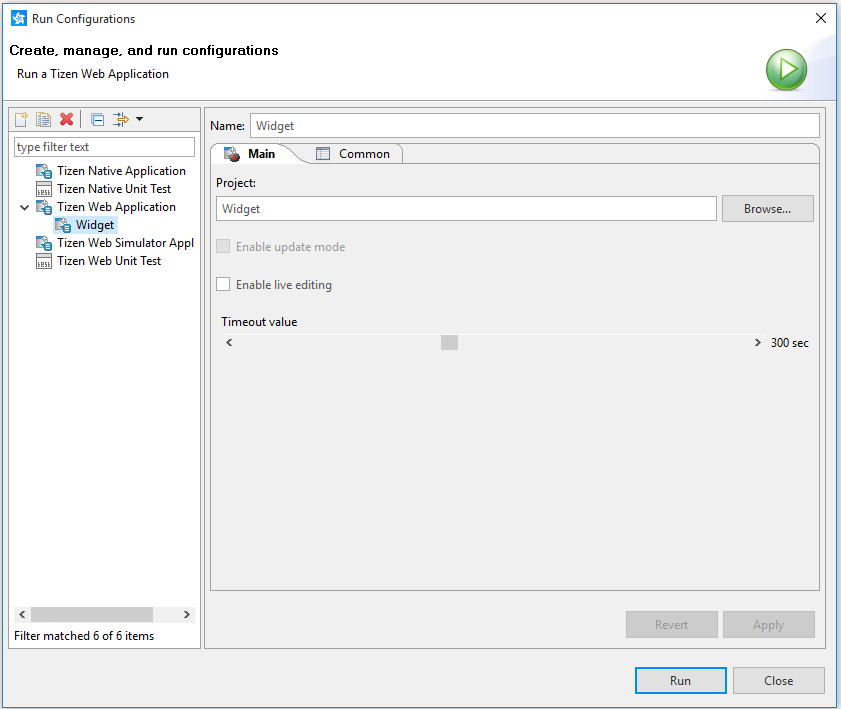Viewport: 841px width, 709px height.
Task: Delete the selected launch configuration
Action: [x=66, y=120]
